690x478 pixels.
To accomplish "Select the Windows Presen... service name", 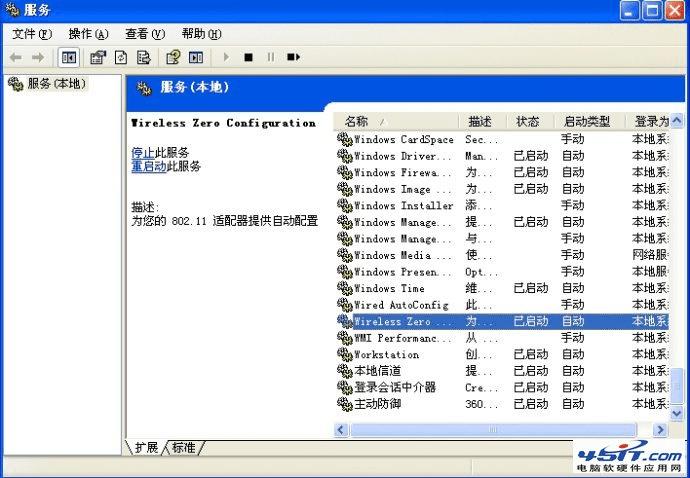I will (403, 272).
